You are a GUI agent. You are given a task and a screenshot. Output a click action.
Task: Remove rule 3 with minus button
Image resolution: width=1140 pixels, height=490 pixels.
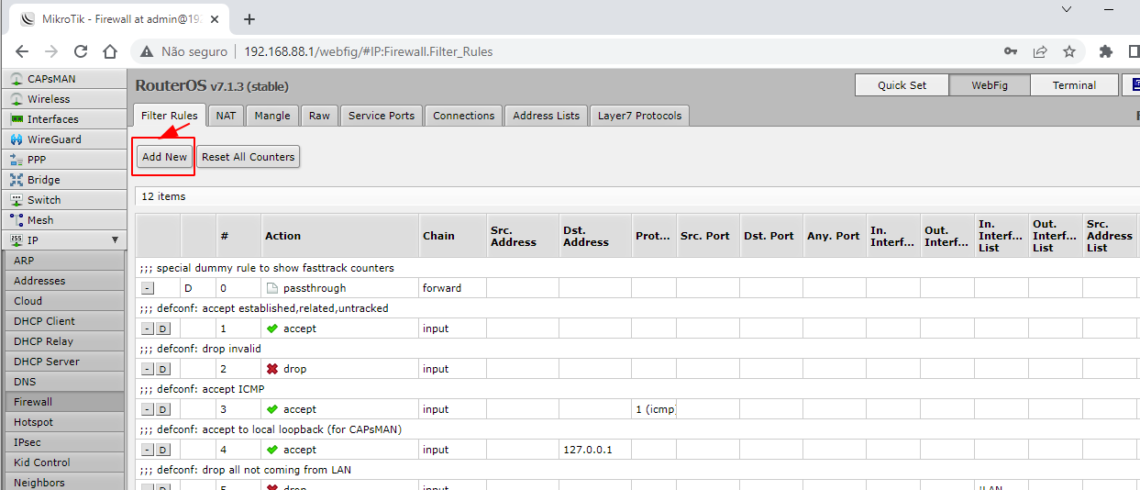pos(148,409)
